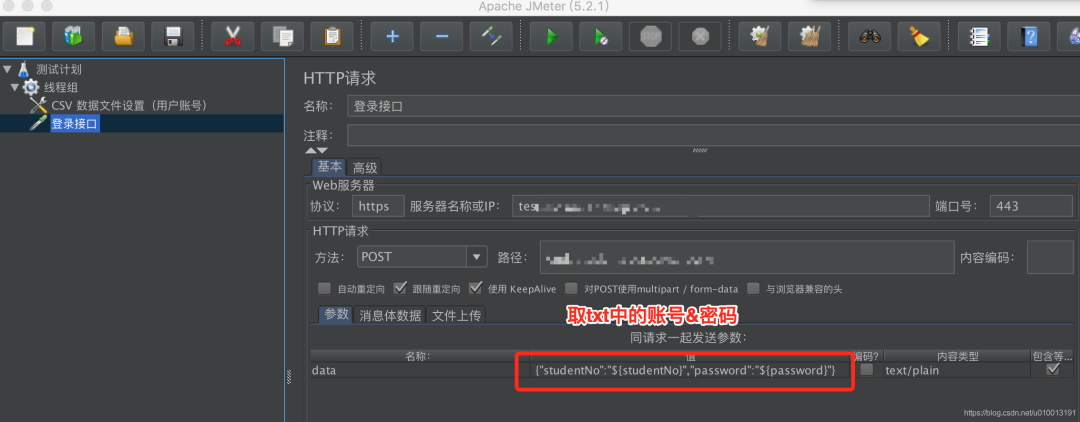Collapse all nodes with minus icon
This screenshot has width=1080, height=422.
[442, 36]
